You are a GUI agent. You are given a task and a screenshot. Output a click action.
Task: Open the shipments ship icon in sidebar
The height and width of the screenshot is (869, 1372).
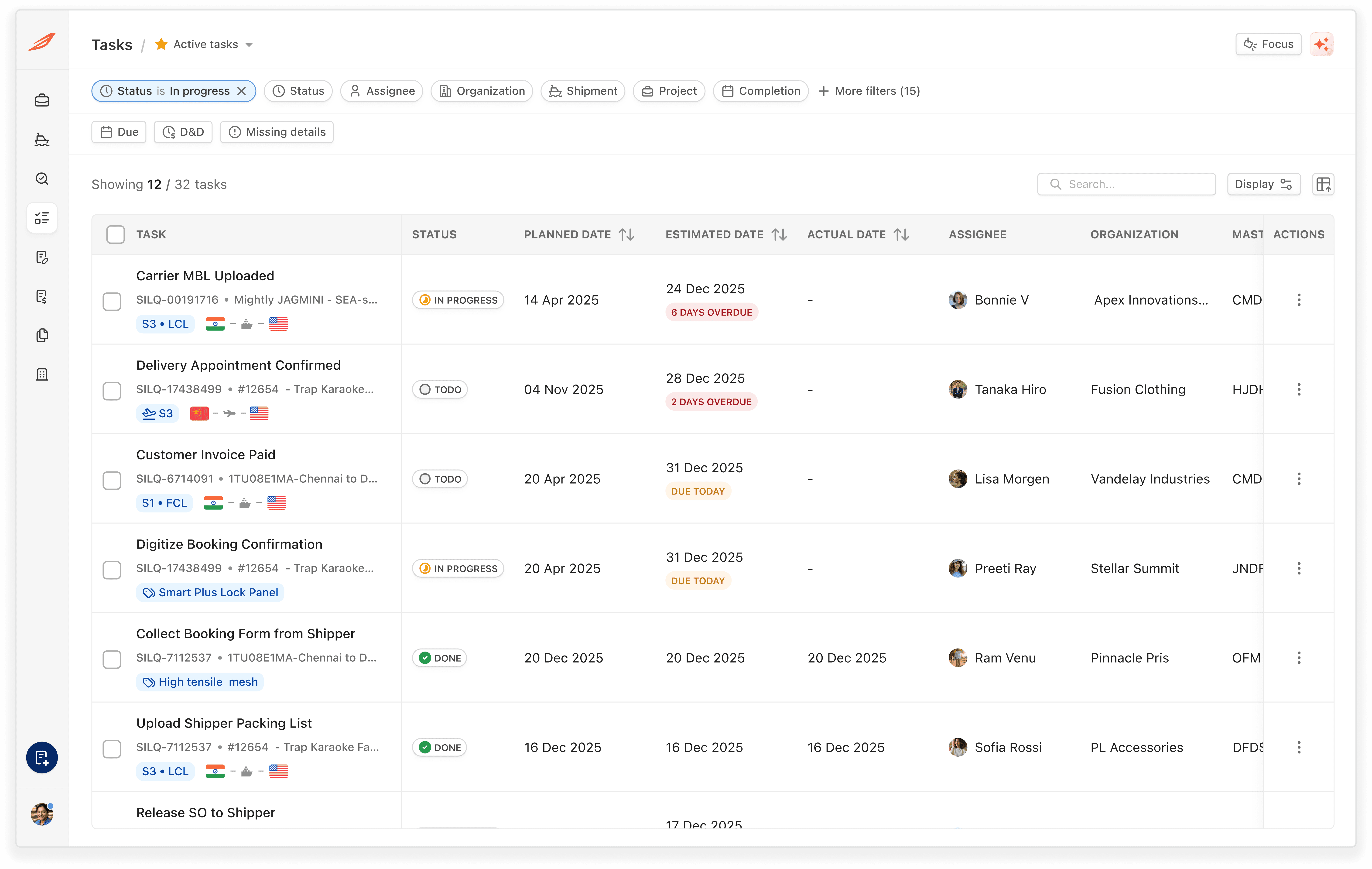42,140
